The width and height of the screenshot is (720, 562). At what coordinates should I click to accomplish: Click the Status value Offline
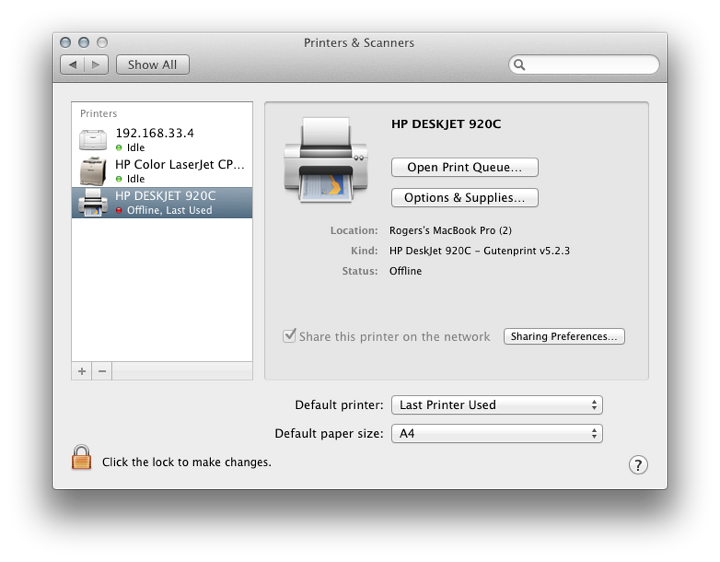coord(405,271)
